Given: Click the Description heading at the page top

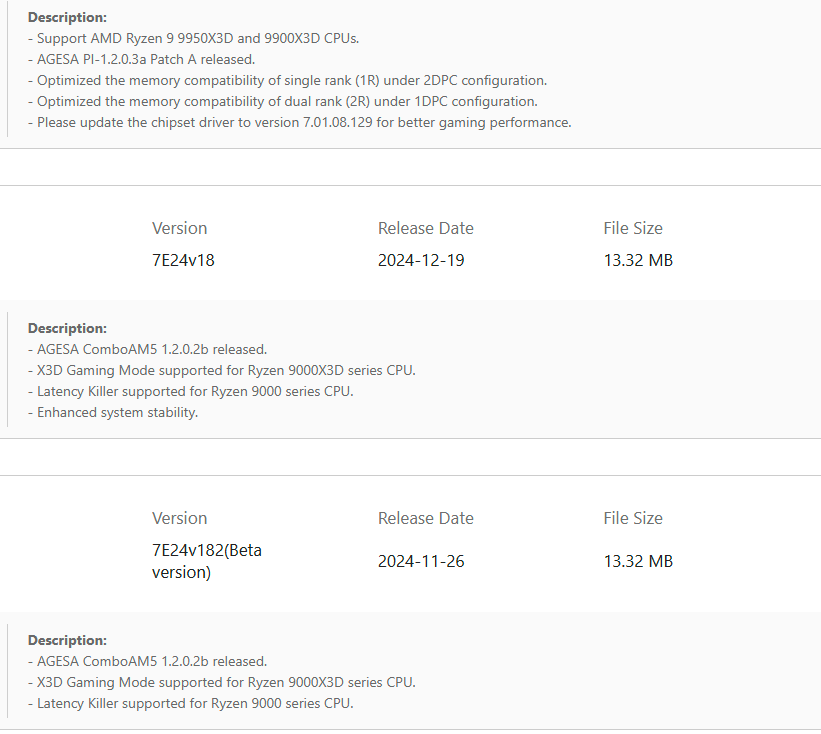Looking at the screenshot, I should pyautogui.click(x=67, y=17).
